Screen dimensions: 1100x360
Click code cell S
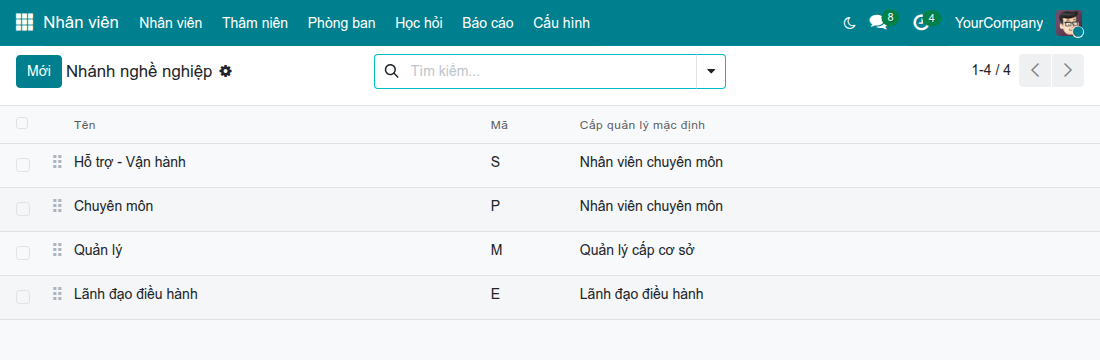495,162
